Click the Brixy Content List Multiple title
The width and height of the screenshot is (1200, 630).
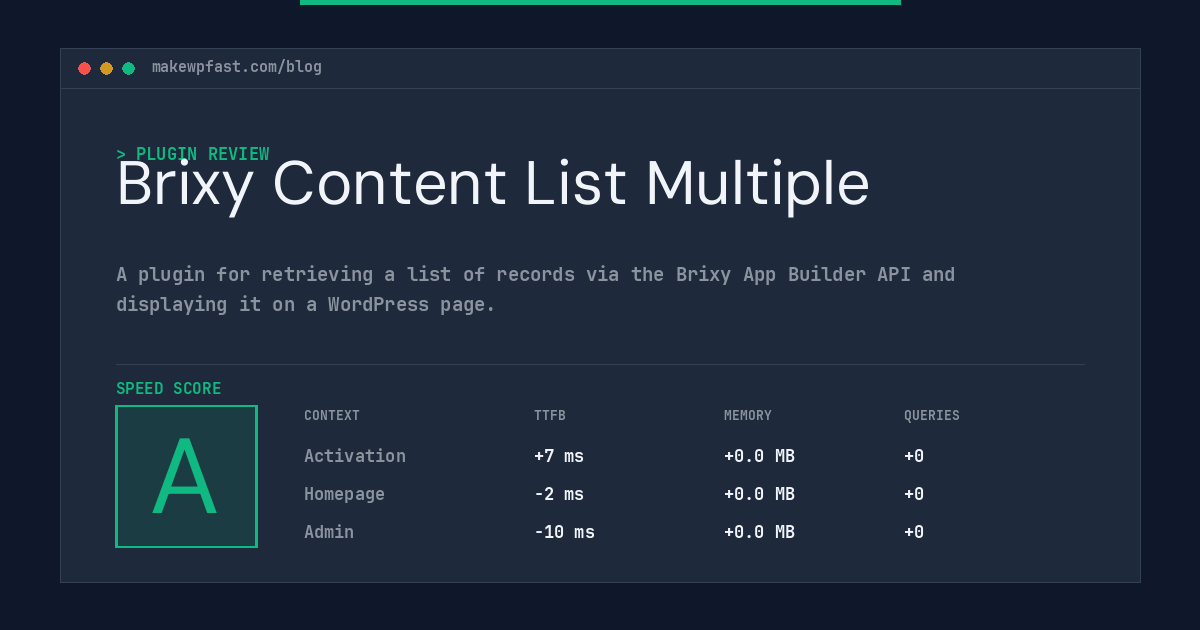click(x=493, y=184)
